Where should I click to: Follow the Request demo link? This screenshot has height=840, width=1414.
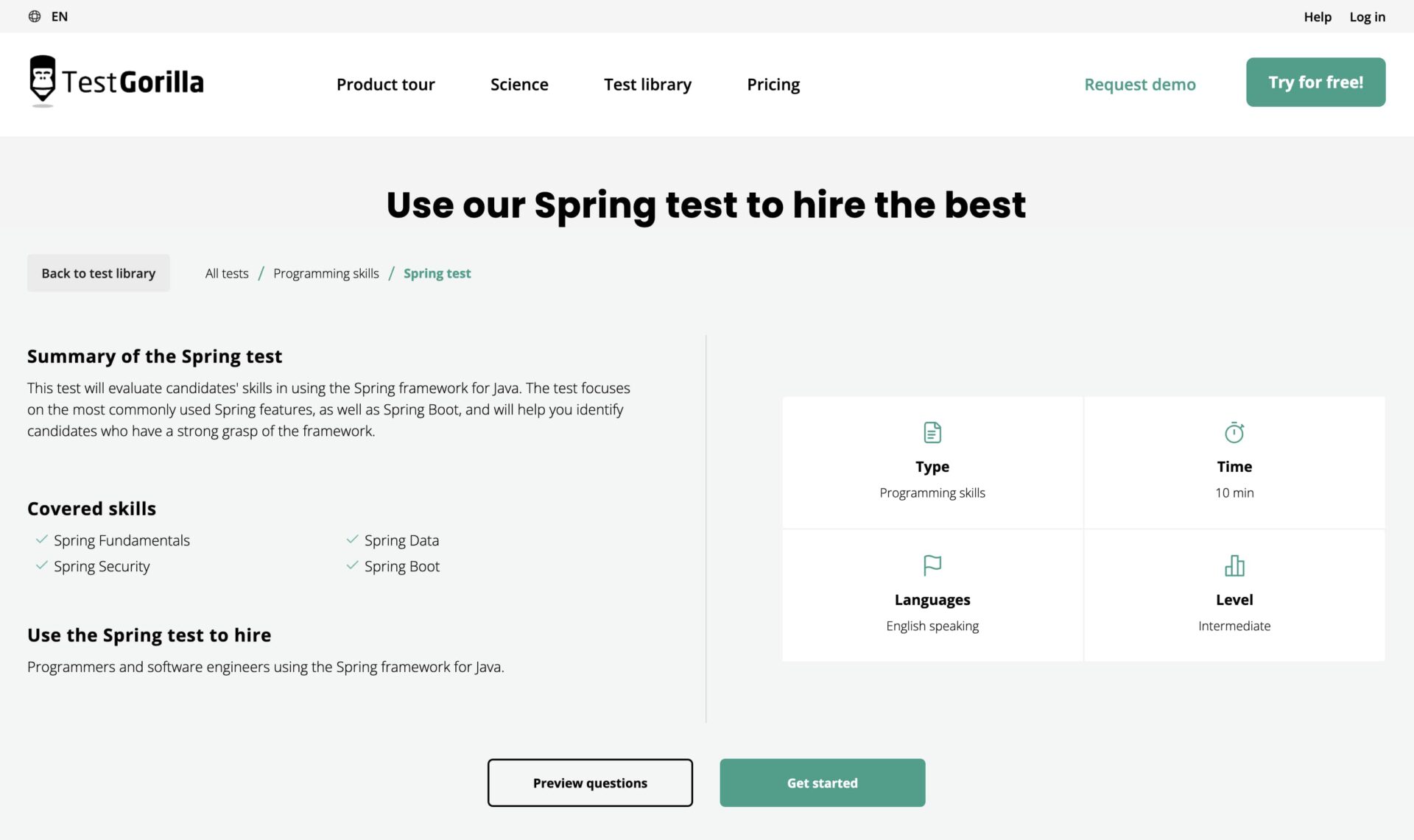1139,85
